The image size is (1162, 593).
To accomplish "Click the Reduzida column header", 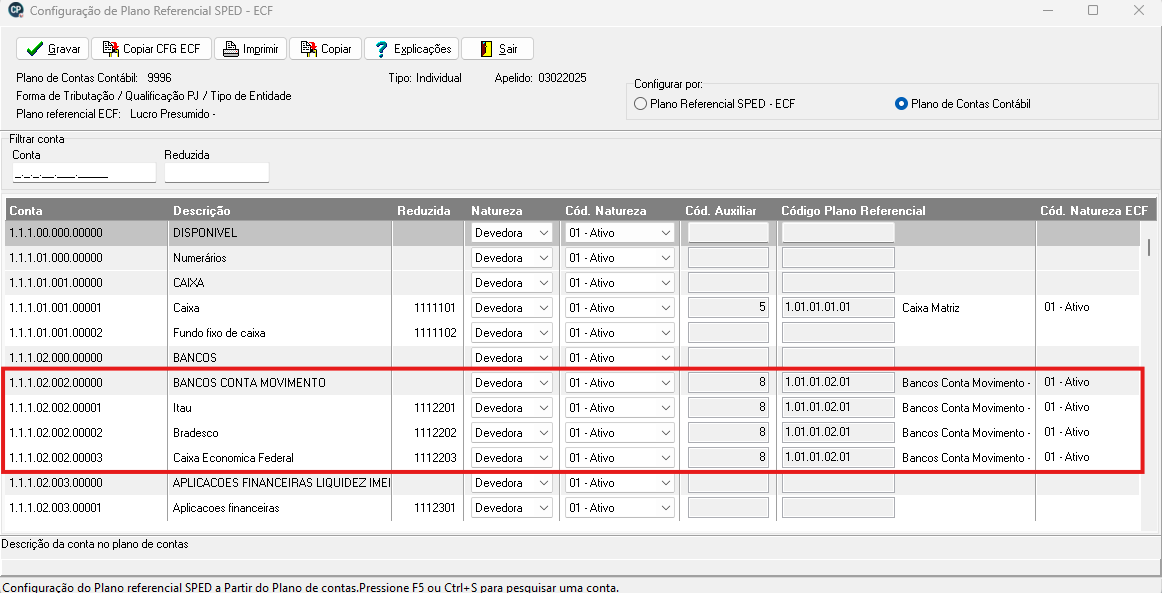I will pos(423,211).
